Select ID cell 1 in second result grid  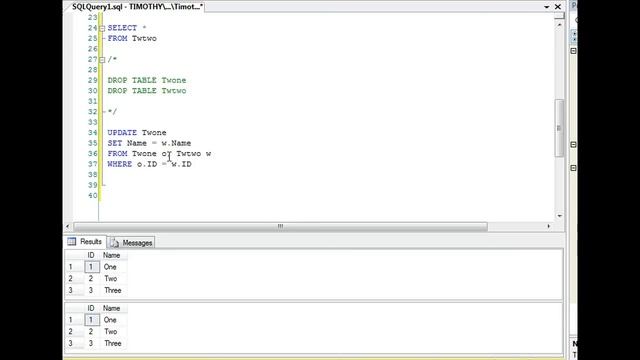91,320
